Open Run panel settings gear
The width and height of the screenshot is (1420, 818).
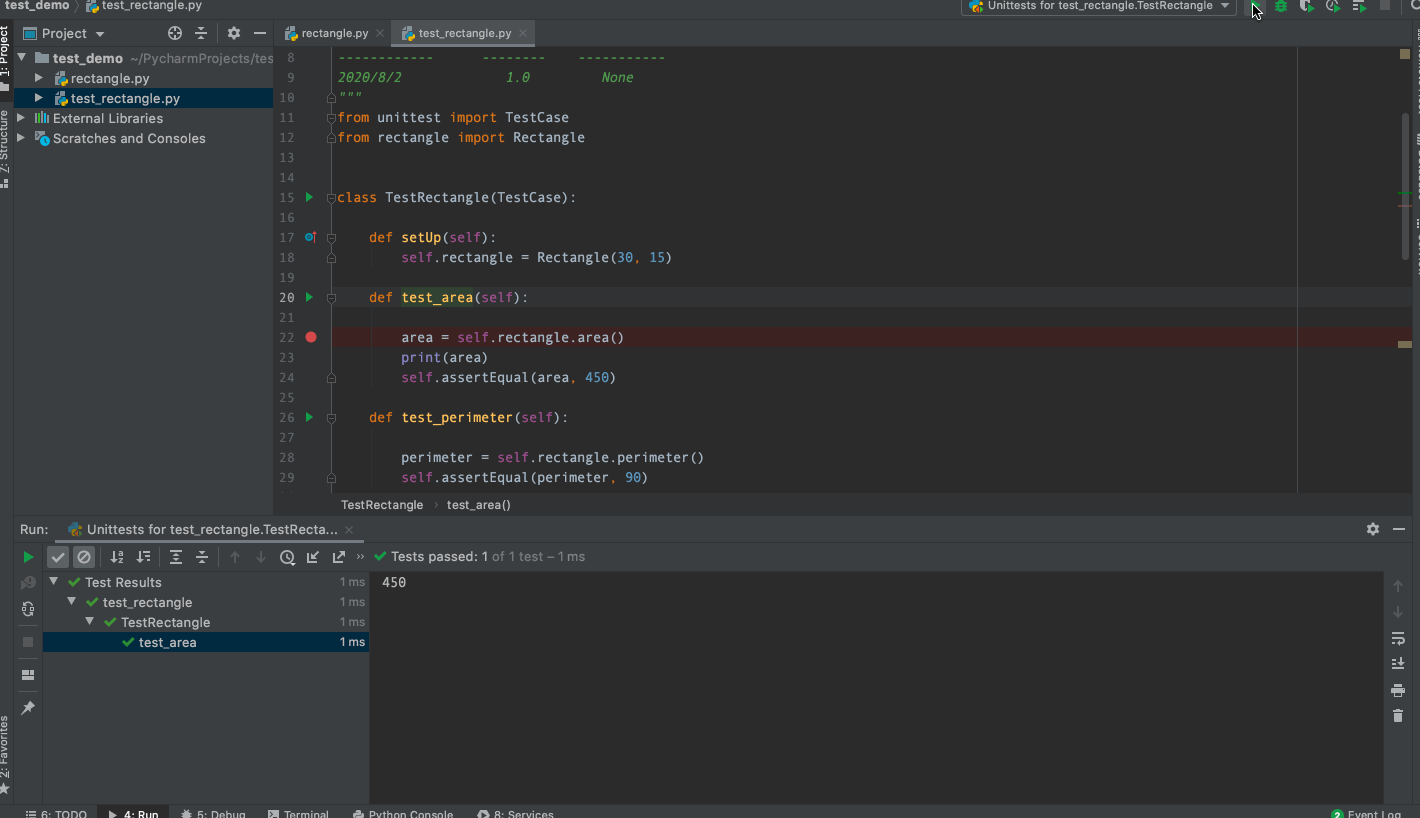click(1373, 529)
